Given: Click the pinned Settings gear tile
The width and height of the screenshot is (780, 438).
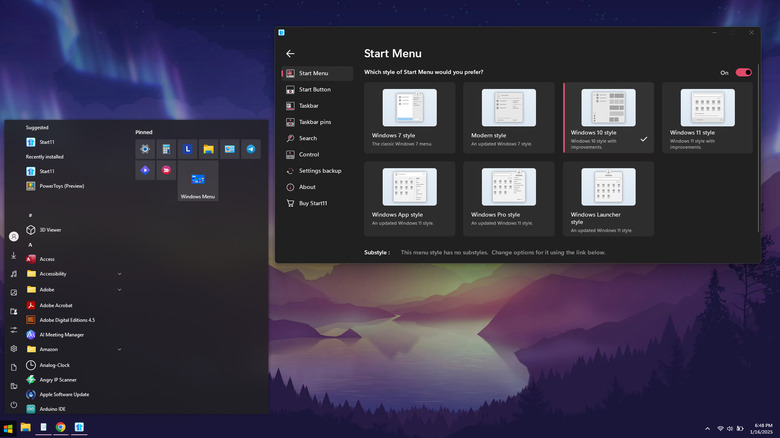Looking at the screenshot, I should (x=146, y=149).
